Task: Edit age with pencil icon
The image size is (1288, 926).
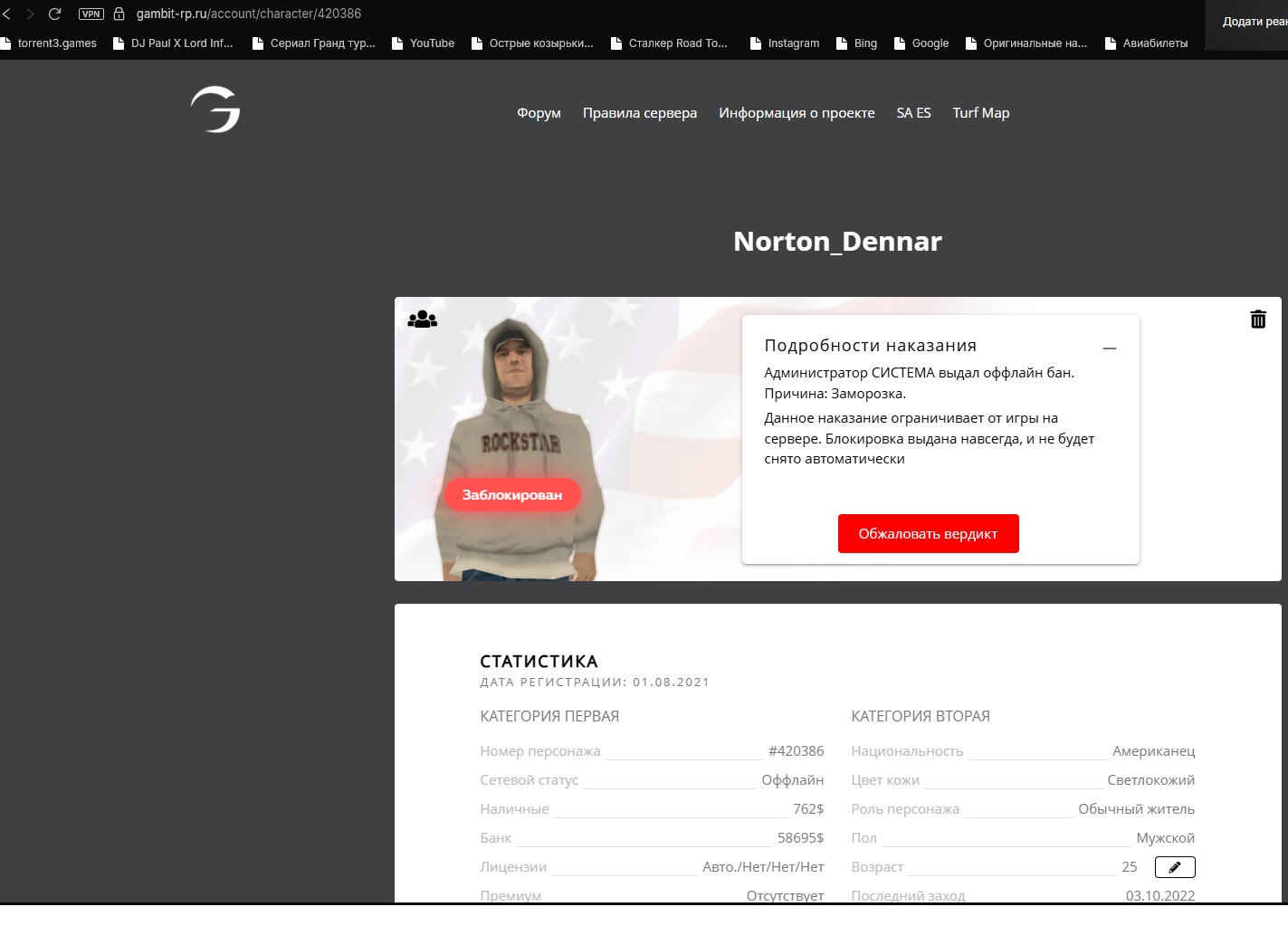Action: pos(1174,867)
